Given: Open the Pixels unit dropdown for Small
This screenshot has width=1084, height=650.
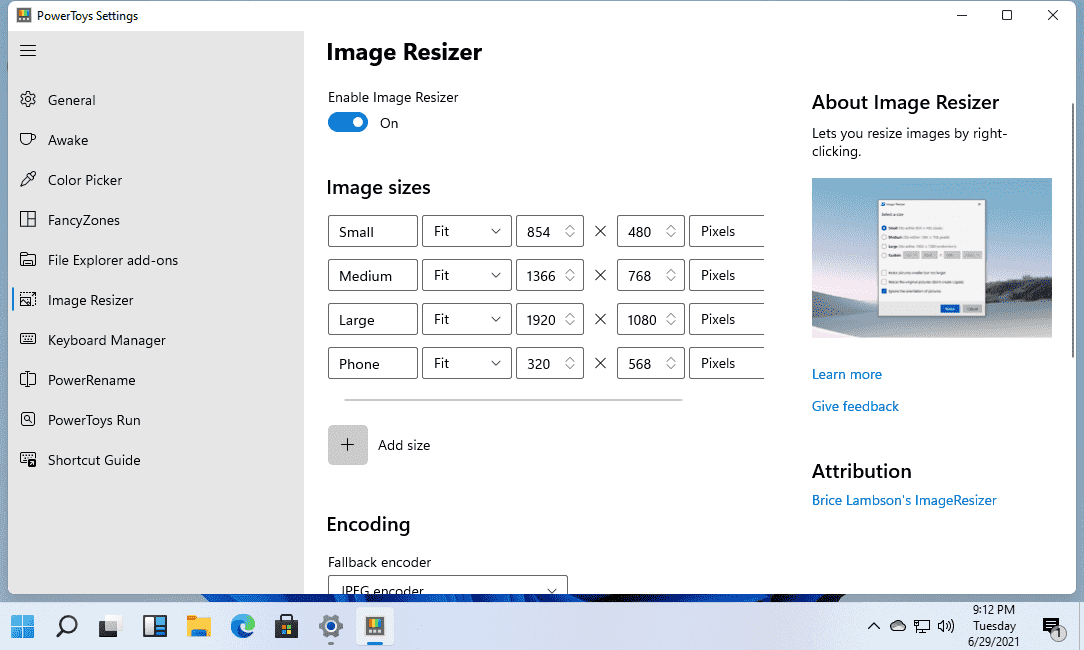Looking at the screenshot, I should point(727,231).
